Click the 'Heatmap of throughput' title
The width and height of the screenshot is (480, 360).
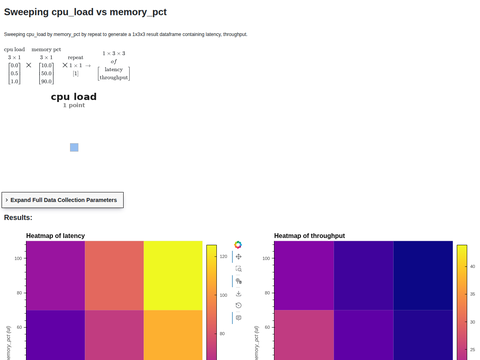click(x=309, y=236)
